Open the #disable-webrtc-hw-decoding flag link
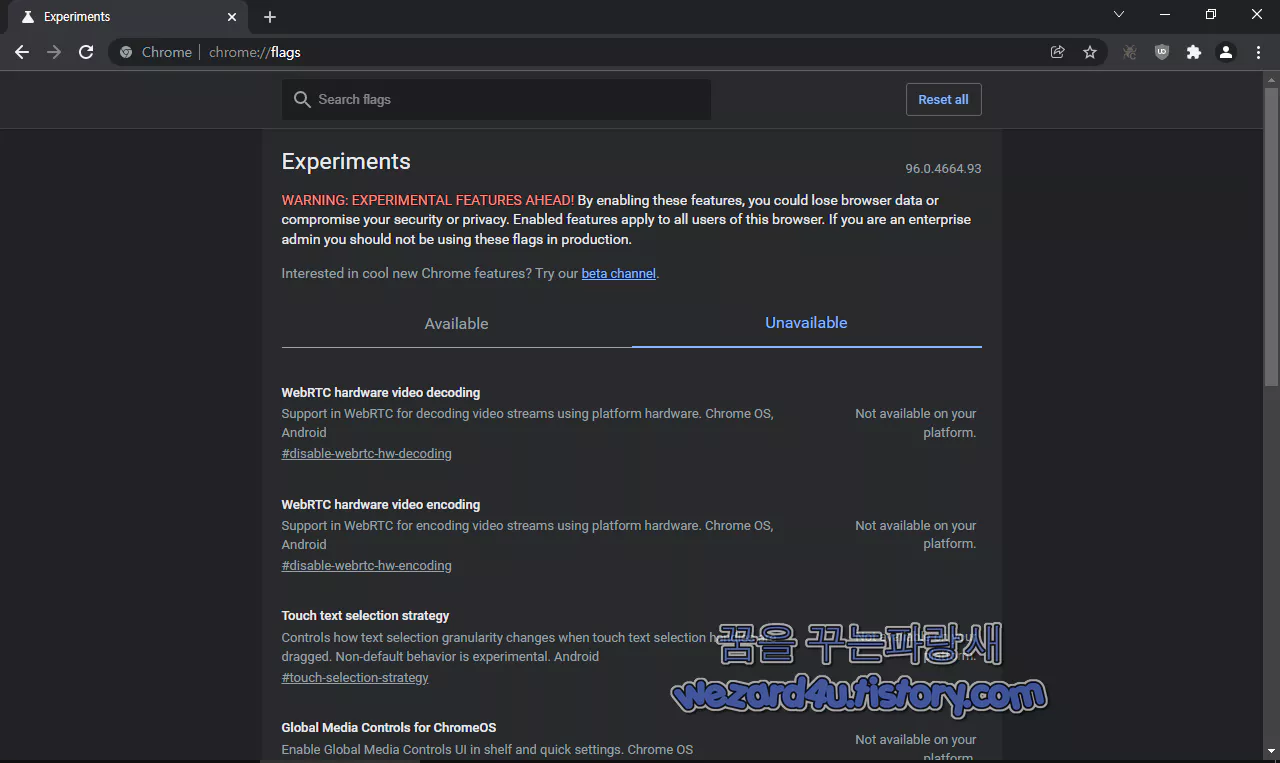This screenshot has width=1280, height=763. pos(367,454)
